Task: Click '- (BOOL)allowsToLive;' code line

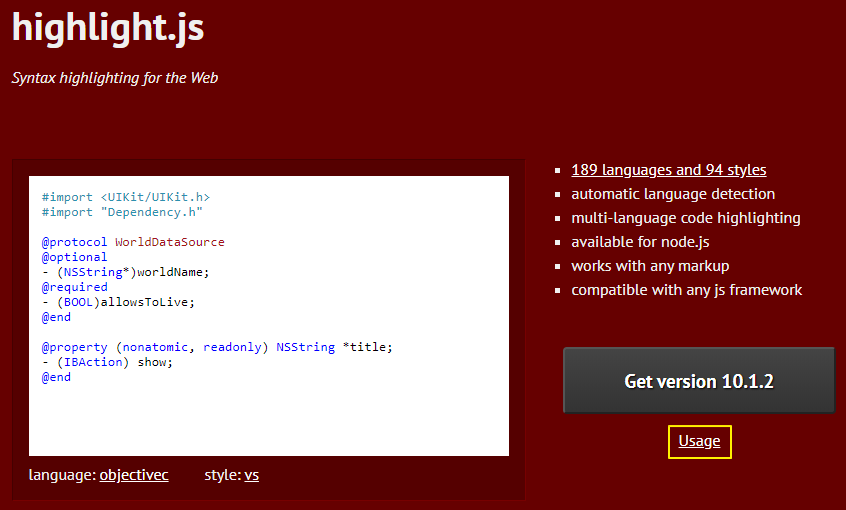Action: coord(118,302)
